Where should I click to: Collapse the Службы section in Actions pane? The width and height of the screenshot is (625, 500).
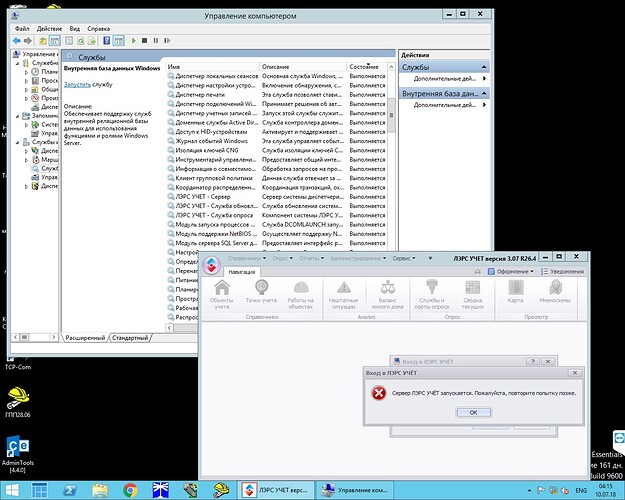484,67
